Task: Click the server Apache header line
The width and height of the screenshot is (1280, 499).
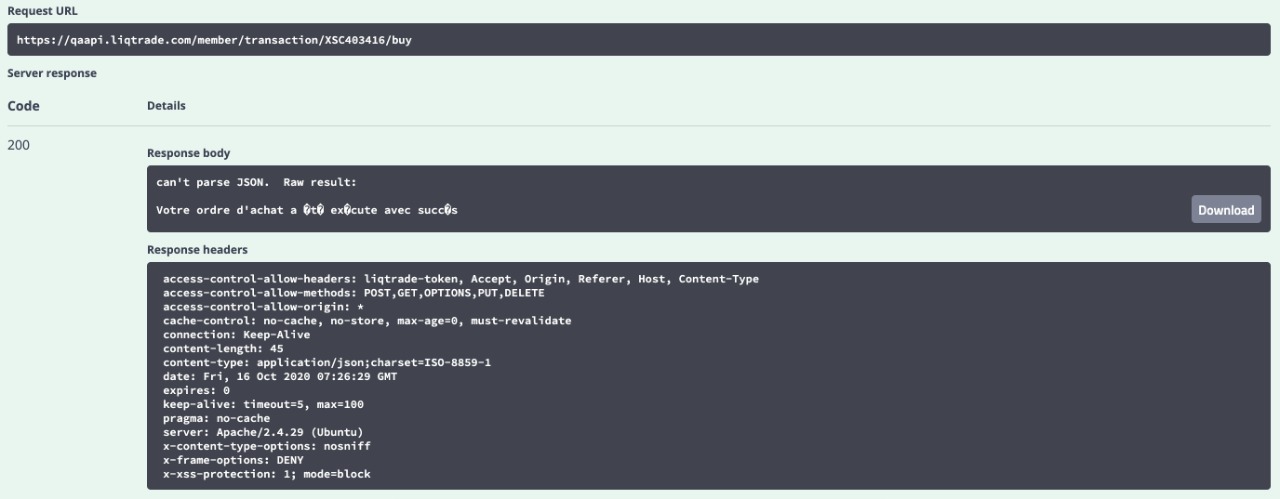Action: [x=262, y=432]
